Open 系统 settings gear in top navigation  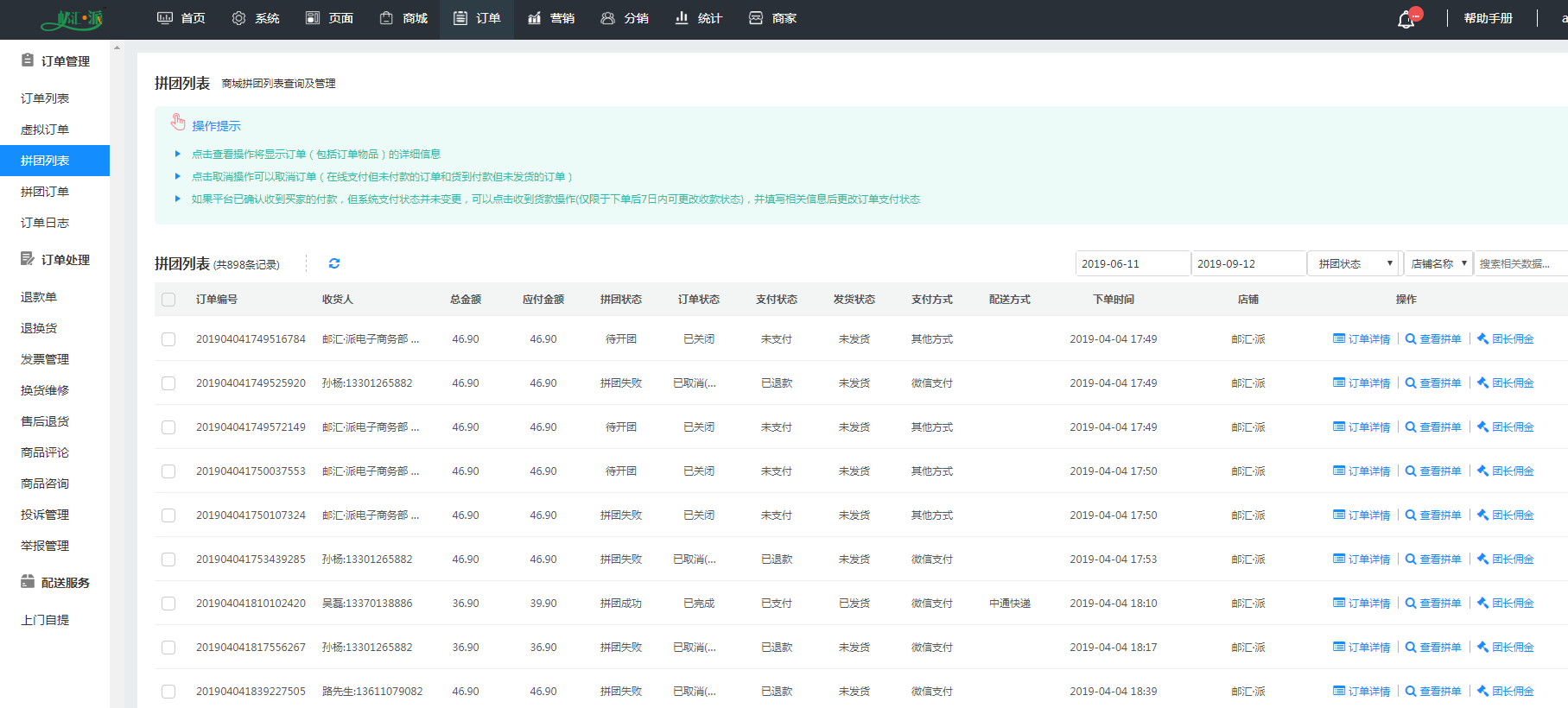pyautogui.click(x=239, y=18)
